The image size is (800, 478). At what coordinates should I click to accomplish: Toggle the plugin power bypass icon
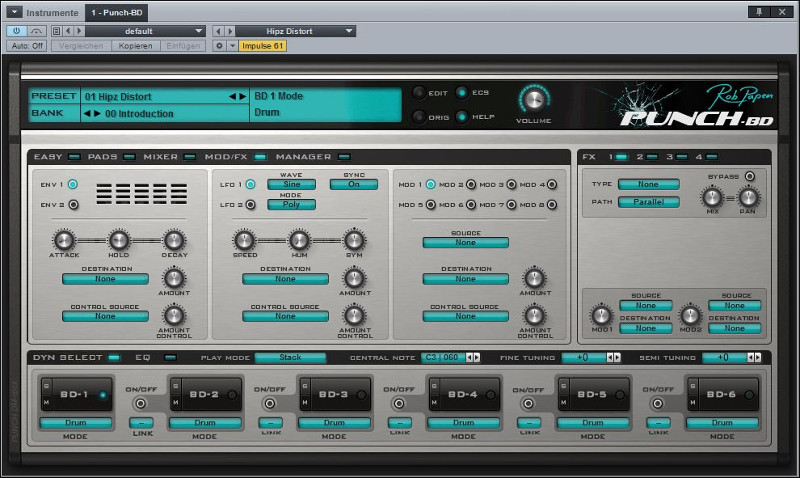(16, 31)
